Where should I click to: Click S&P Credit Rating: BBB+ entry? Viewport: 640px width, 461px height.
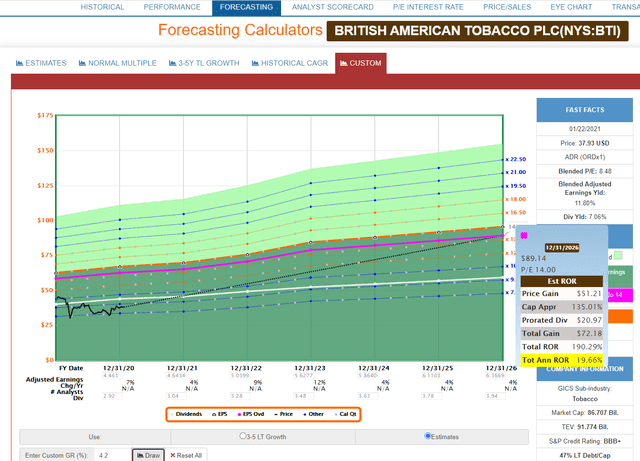point(584,441)
